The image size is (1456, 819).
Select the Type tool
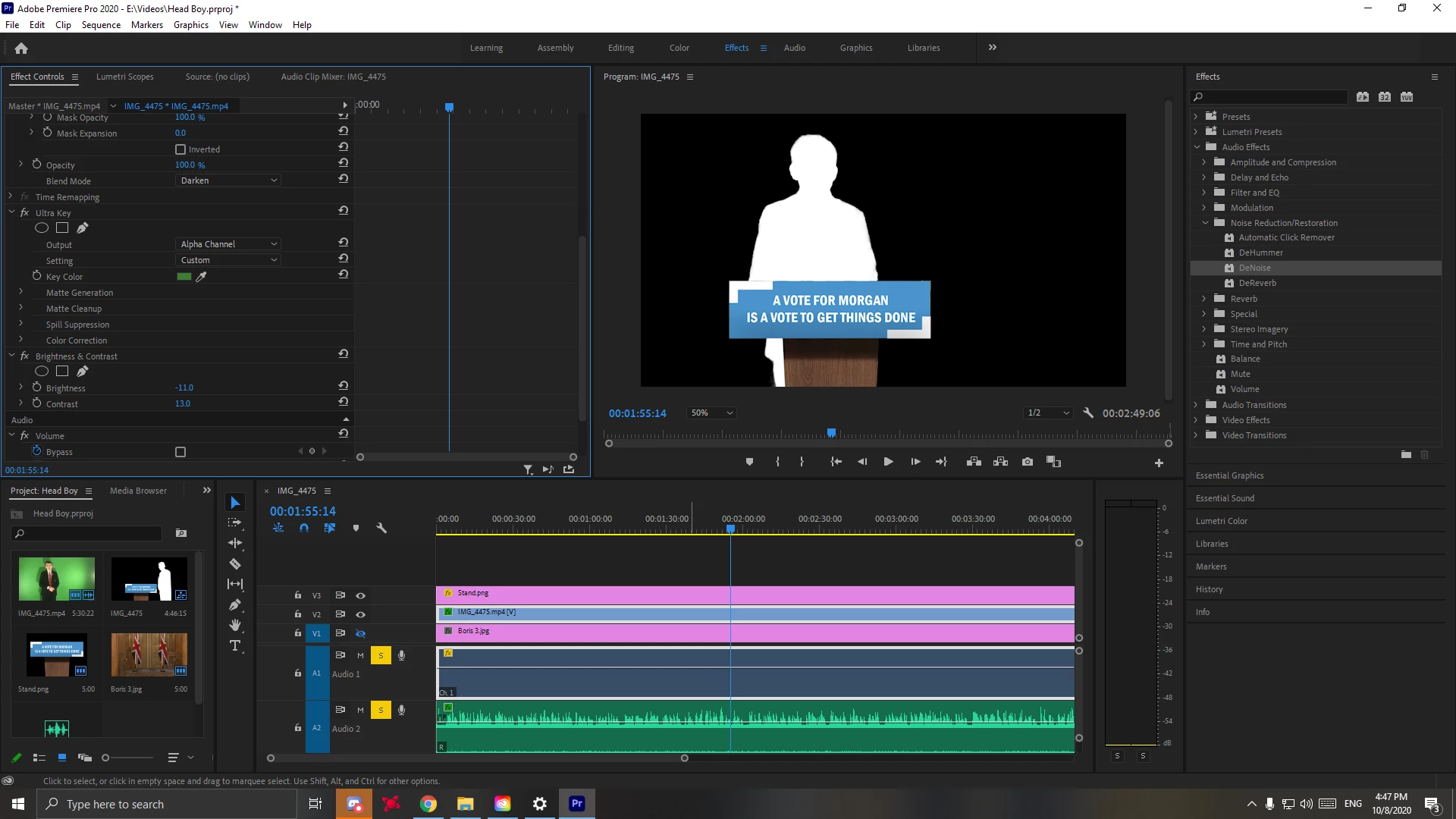(235, 646)
